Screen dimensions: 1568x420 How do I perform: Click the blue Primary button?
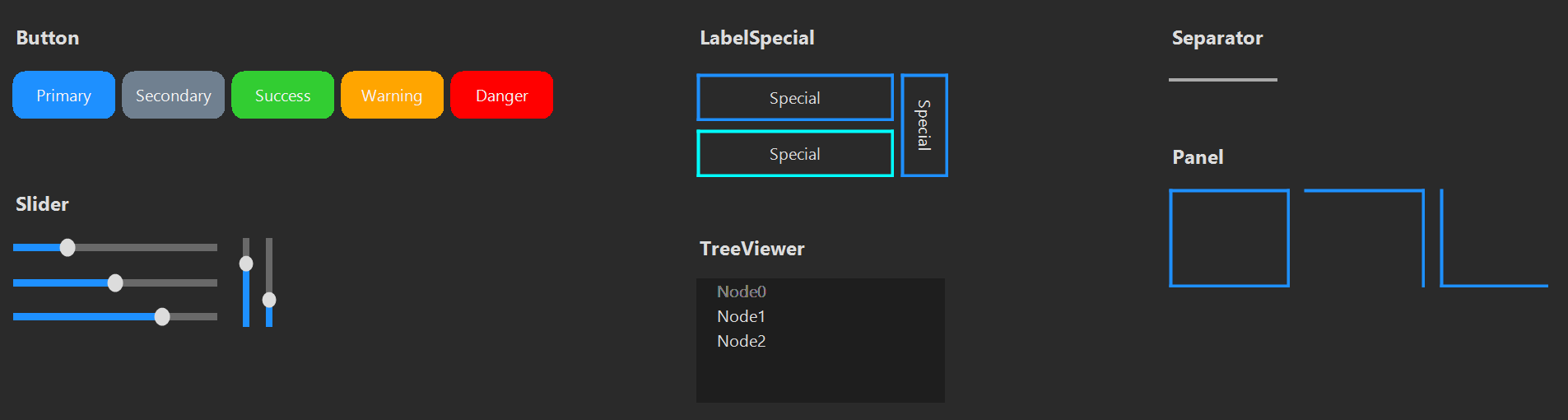63,95
